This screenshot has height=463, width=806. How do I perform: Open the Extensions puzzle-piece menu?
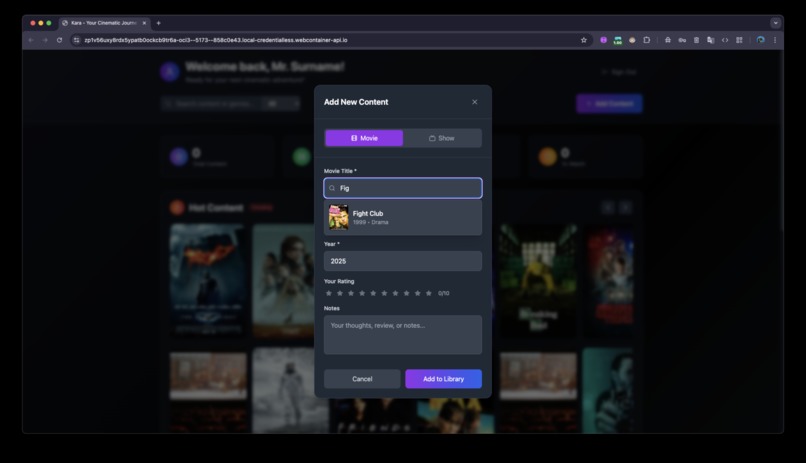click(647, 40)
